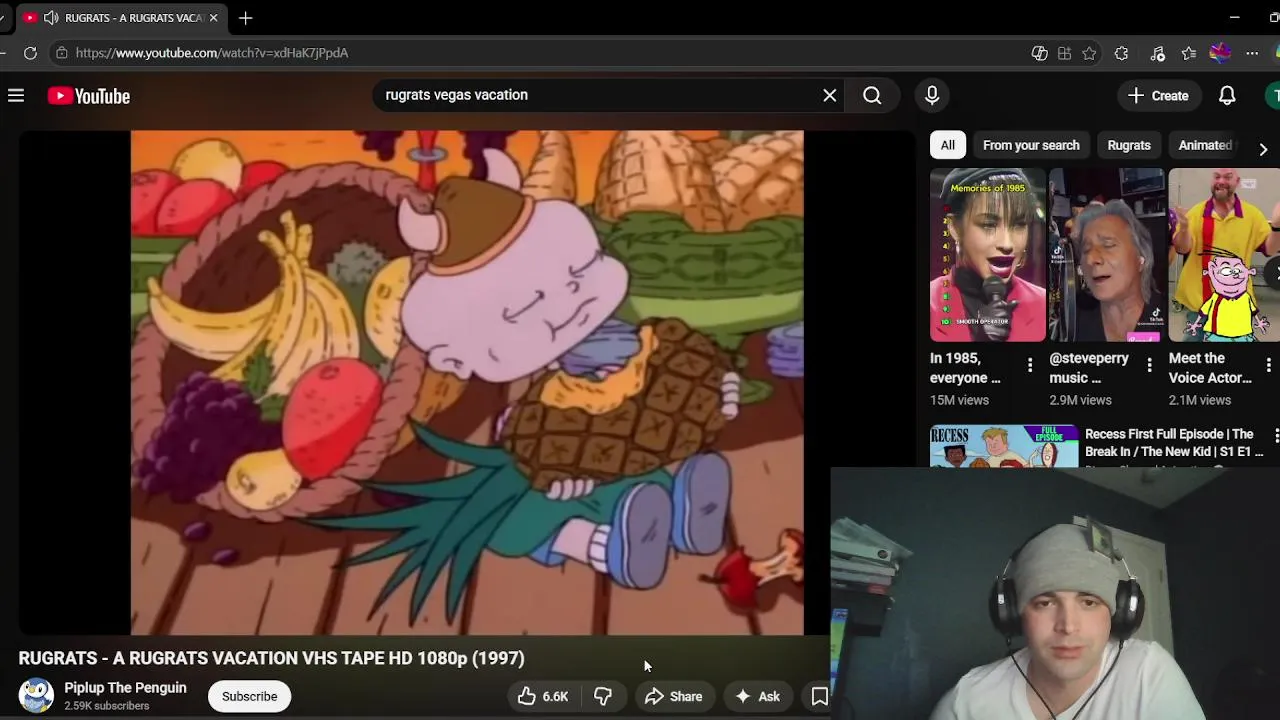Image resolution: width=1280 pixels, height=720 pixels.
Task: Open YouTube notifications bell
Action: pos(1227,96)
